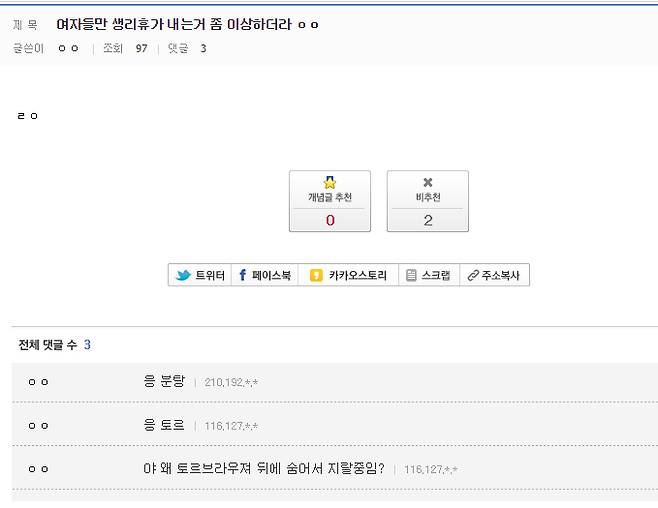Share the post via Facebook icon
The width and height of the screenshot is (658, 508).
pos(242,276)
